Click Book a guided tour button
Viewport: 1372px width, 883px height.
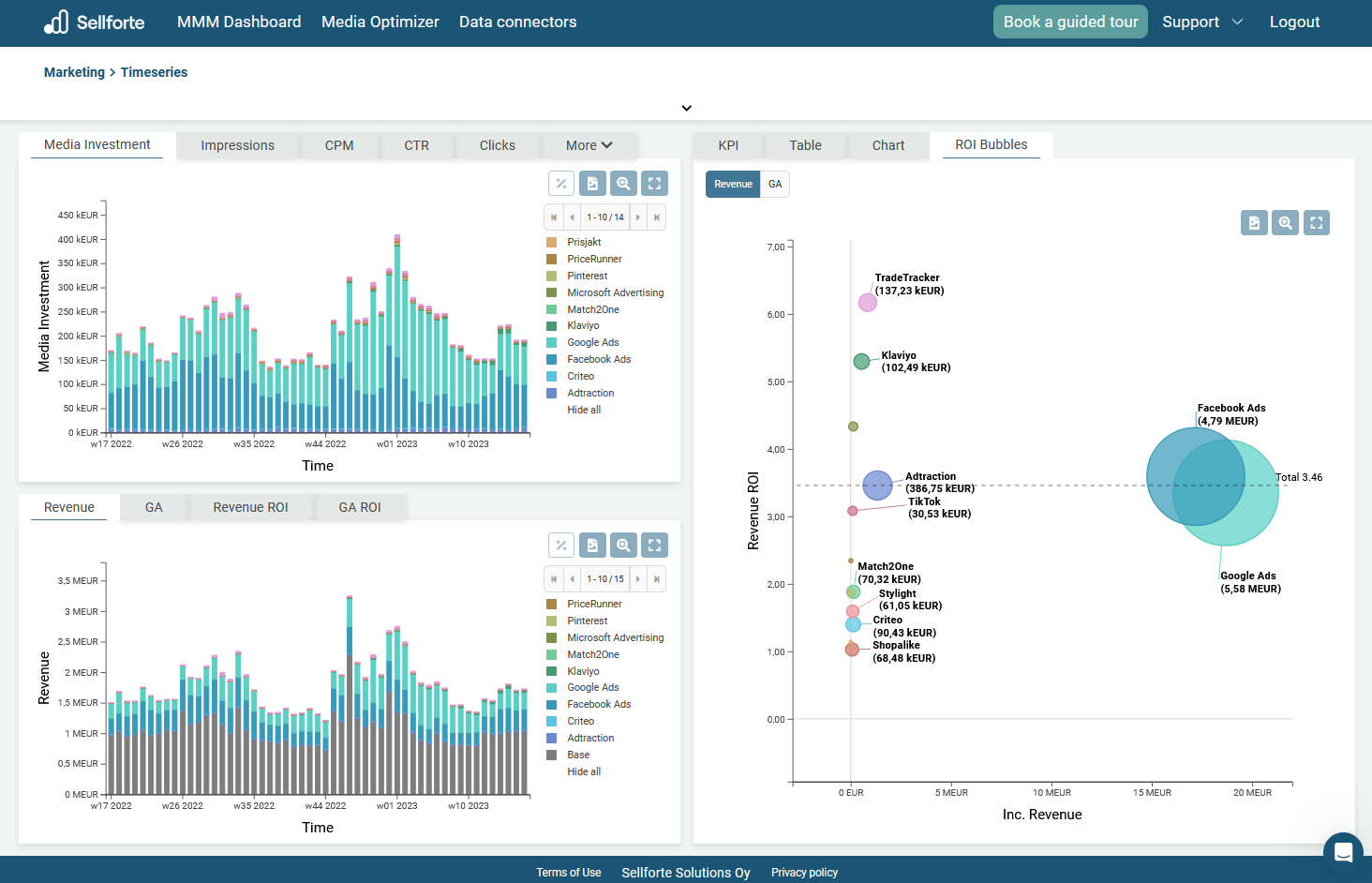1070,22
